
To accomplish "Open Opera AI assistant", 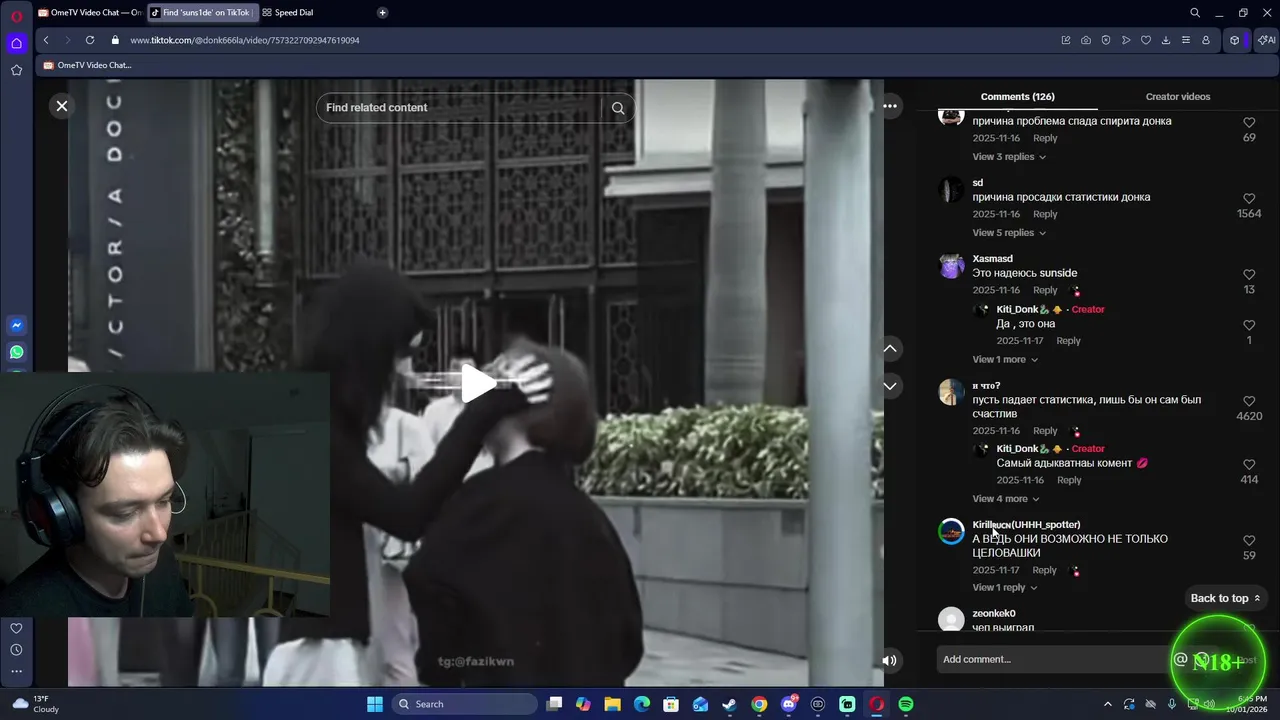I will click(1267, 40).
